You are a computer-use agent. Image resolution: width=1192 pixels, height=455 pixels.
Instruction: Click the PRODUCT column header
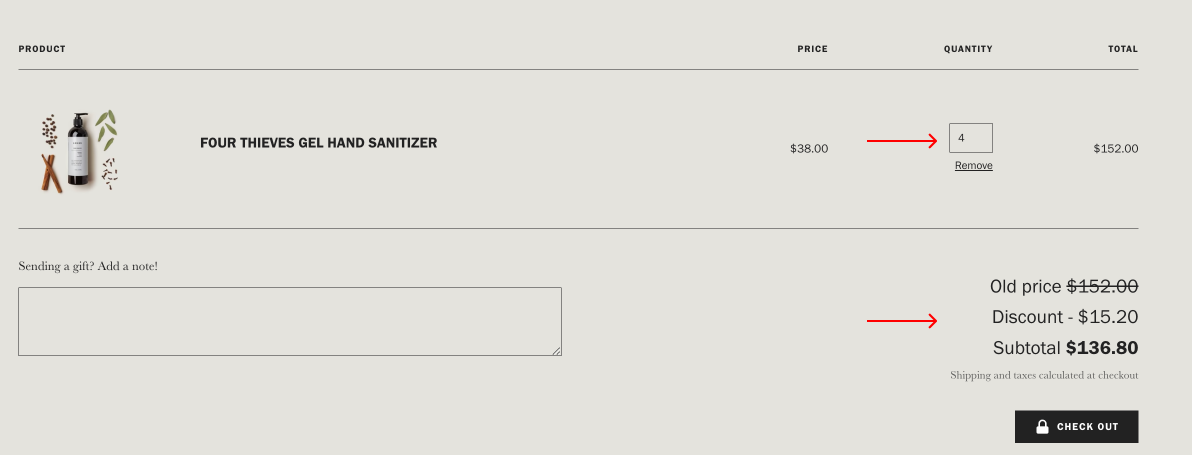point(42,49)
